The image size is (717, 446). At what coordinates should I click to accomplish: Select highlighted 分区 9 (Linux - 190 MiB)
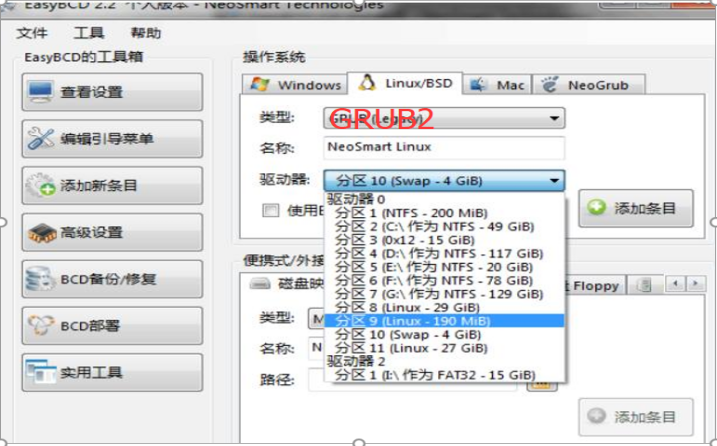(x=444, y=321)
